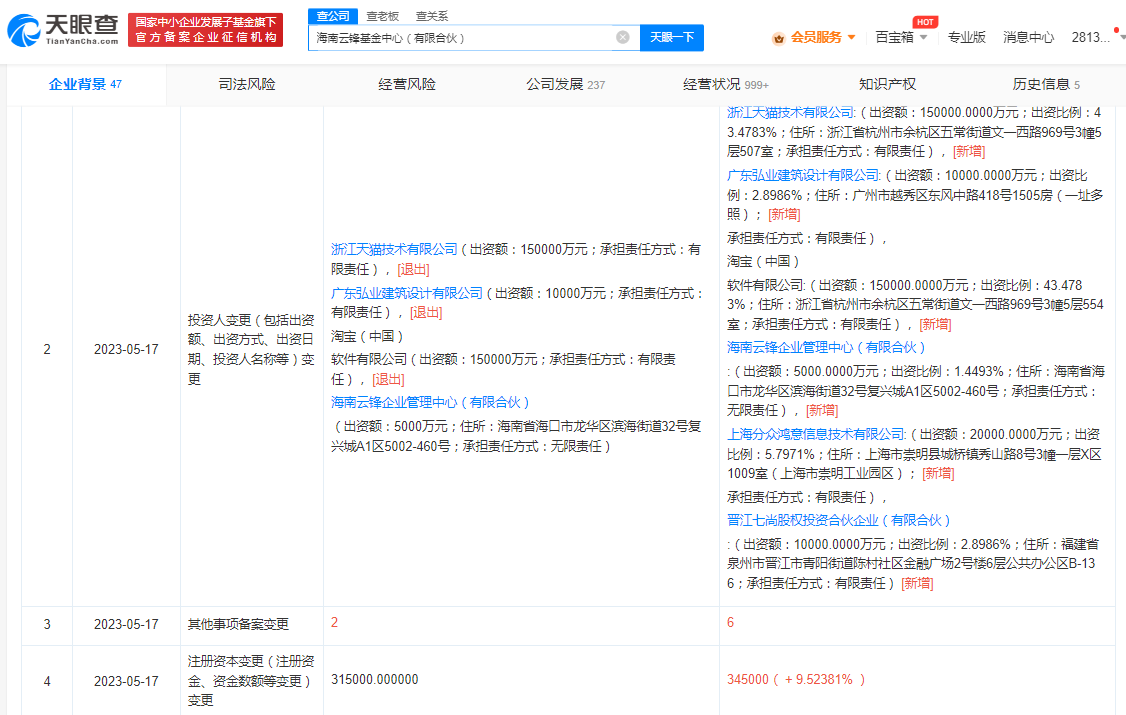Viewport: 1126px width, 715px height.
Task: Click the 2023-05-17 date in row 2
Action: click(126, 350)
